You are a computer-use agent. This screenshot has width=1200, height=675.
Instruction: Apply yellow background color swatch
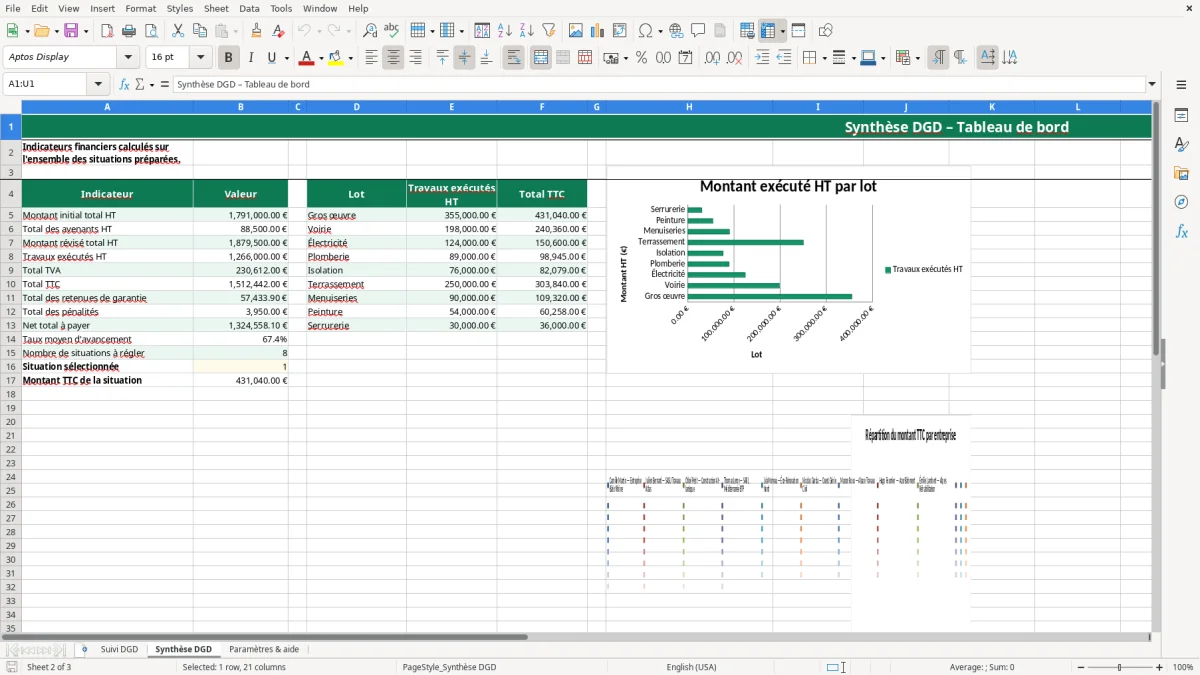335,58
